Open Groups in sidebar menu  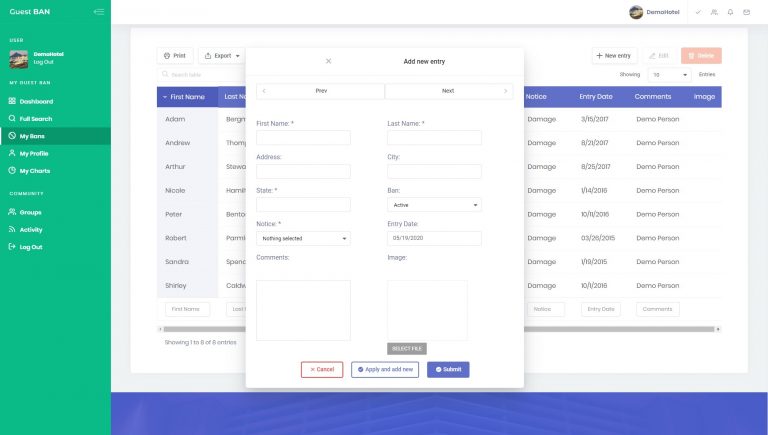[30, 212]
